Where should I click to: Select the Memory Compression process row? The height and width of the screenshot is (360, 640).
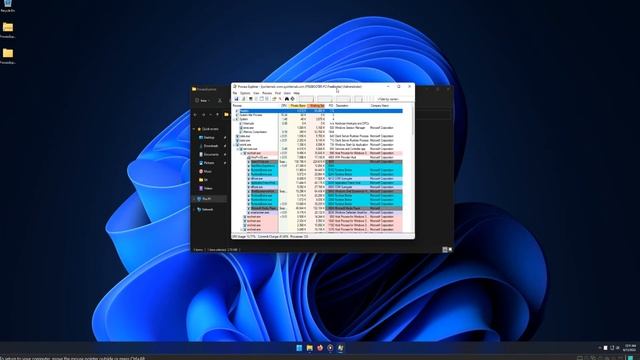tap(318, 132)
